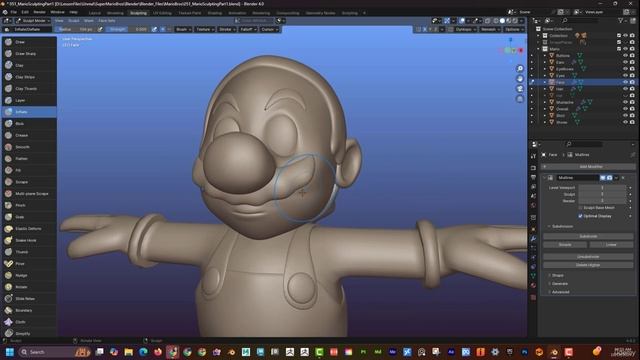Open the Sculpt Mode dropdown
The image size is (640, 360).
[33, 20]
